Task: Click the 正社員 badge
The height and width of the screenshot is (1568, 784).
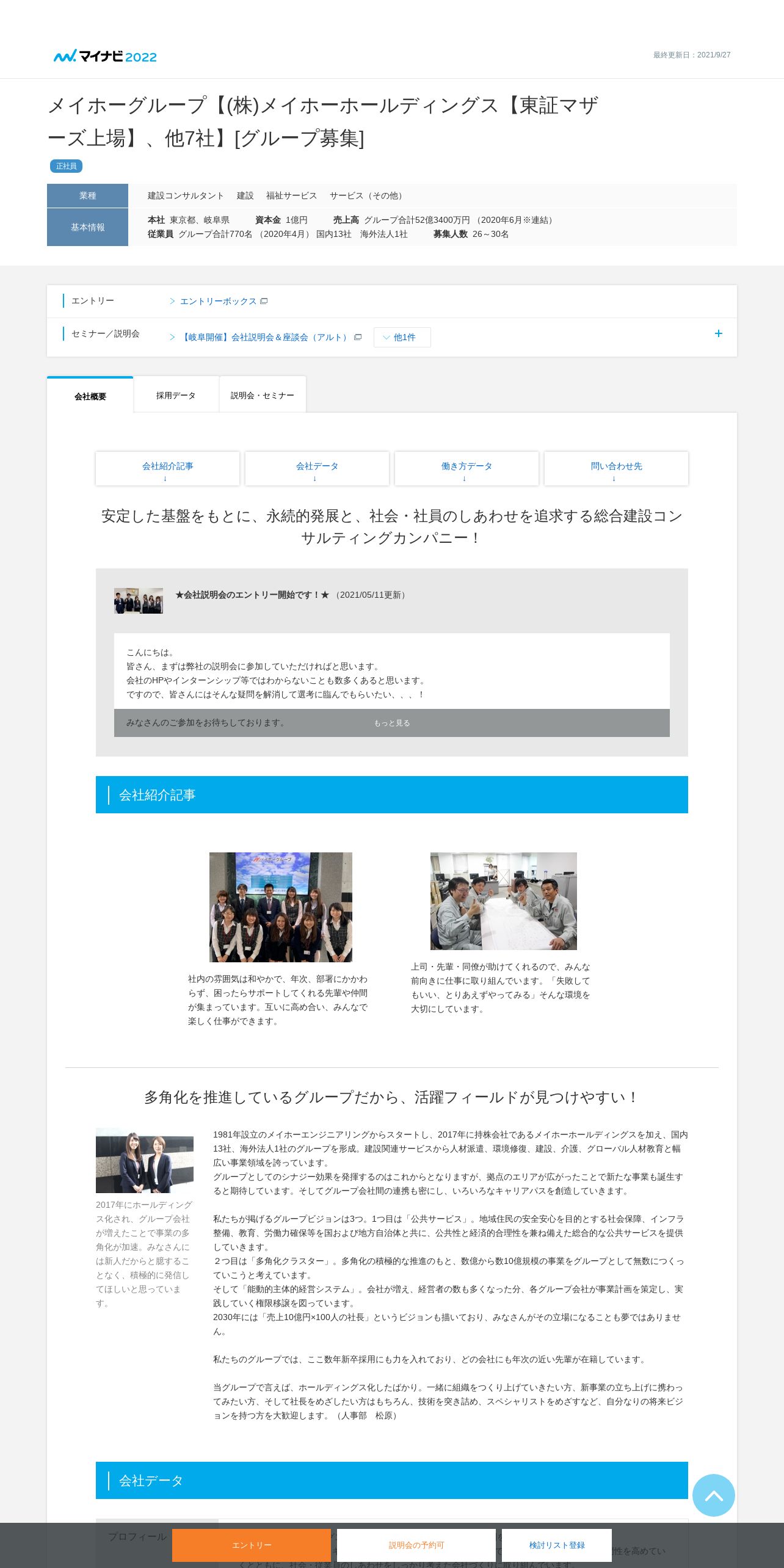Action: point(66,166)
